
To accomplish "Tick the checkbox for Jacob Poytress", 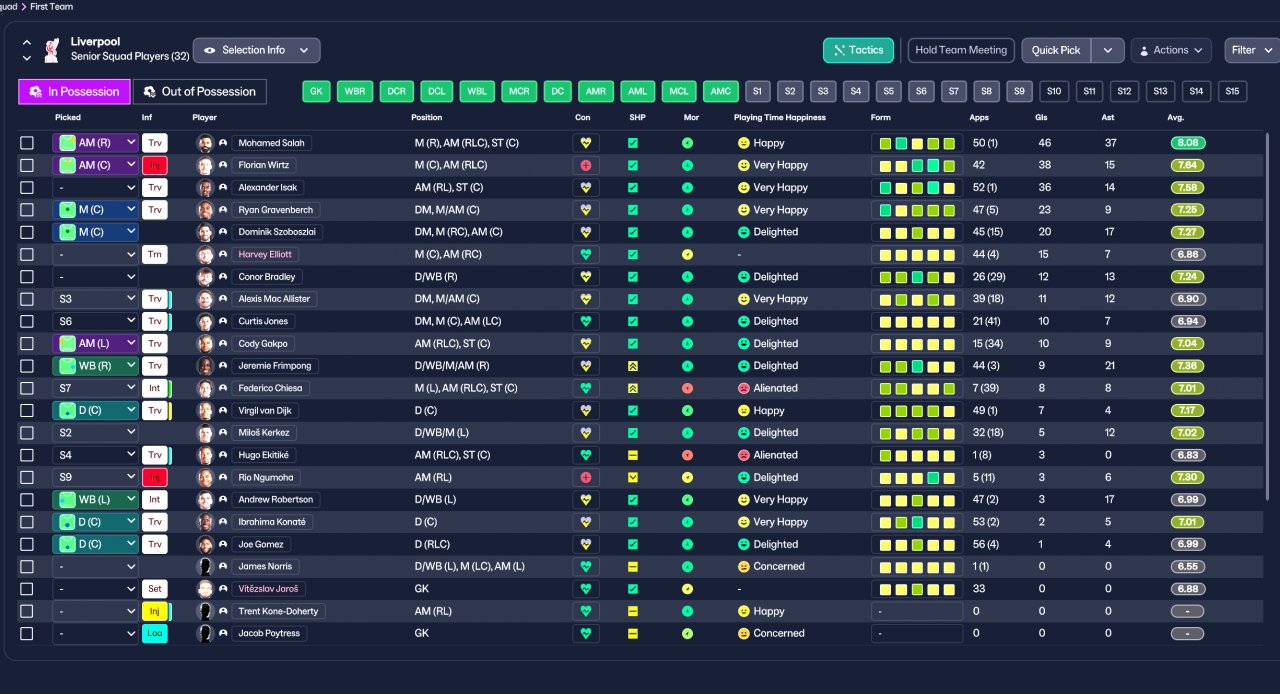I will point(27,633).
